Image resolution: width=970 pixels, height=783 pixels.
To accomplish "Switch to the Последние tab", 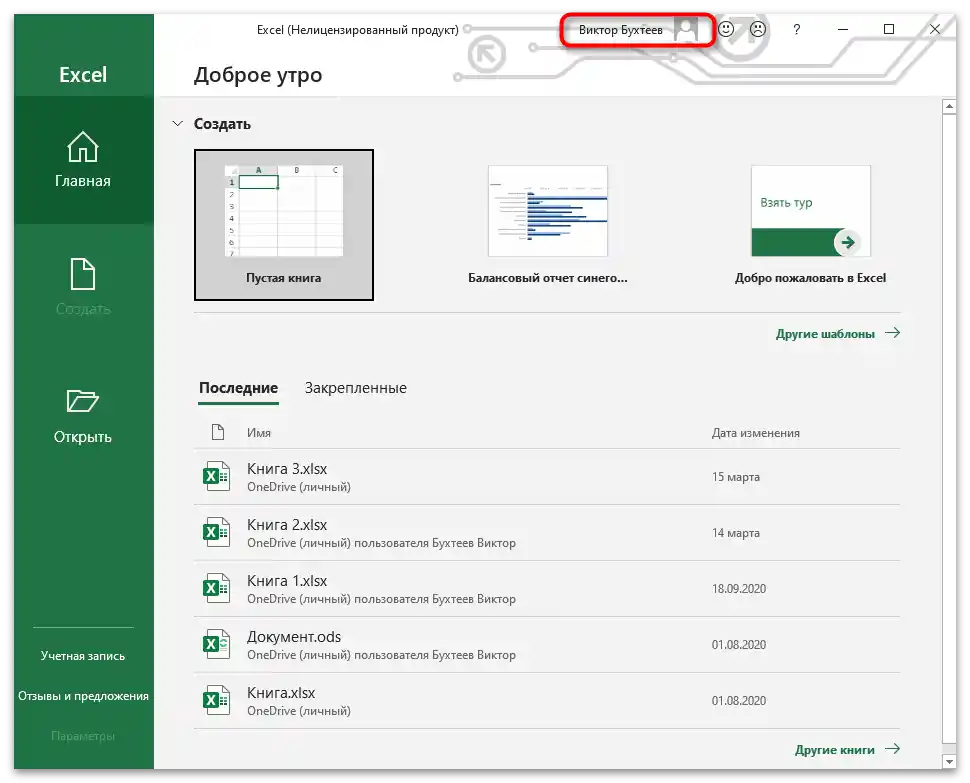I will click(x=238, y=388).
